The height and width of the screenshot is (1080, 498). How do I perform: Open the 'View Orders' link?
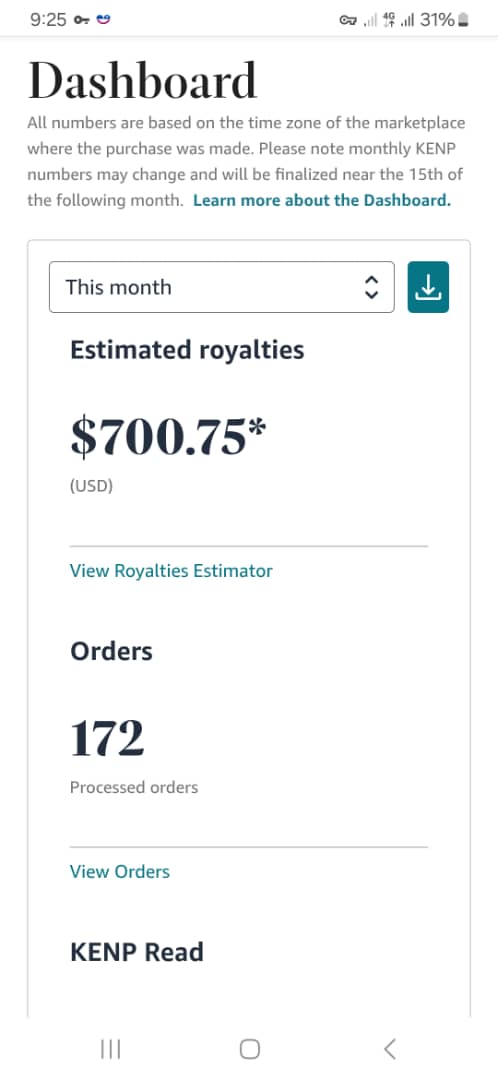tap(120, 872)
